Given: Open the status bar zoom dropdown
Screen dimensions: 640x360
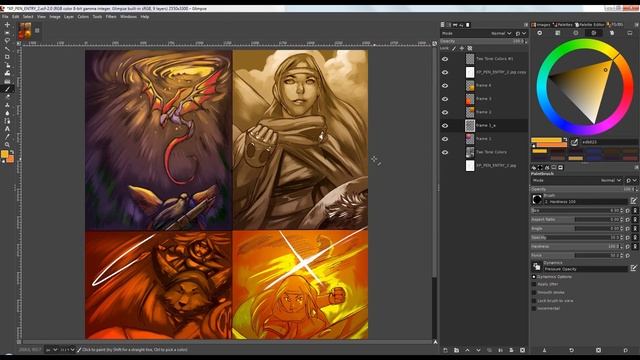Looking at the screenshot, I should [68, 350].
